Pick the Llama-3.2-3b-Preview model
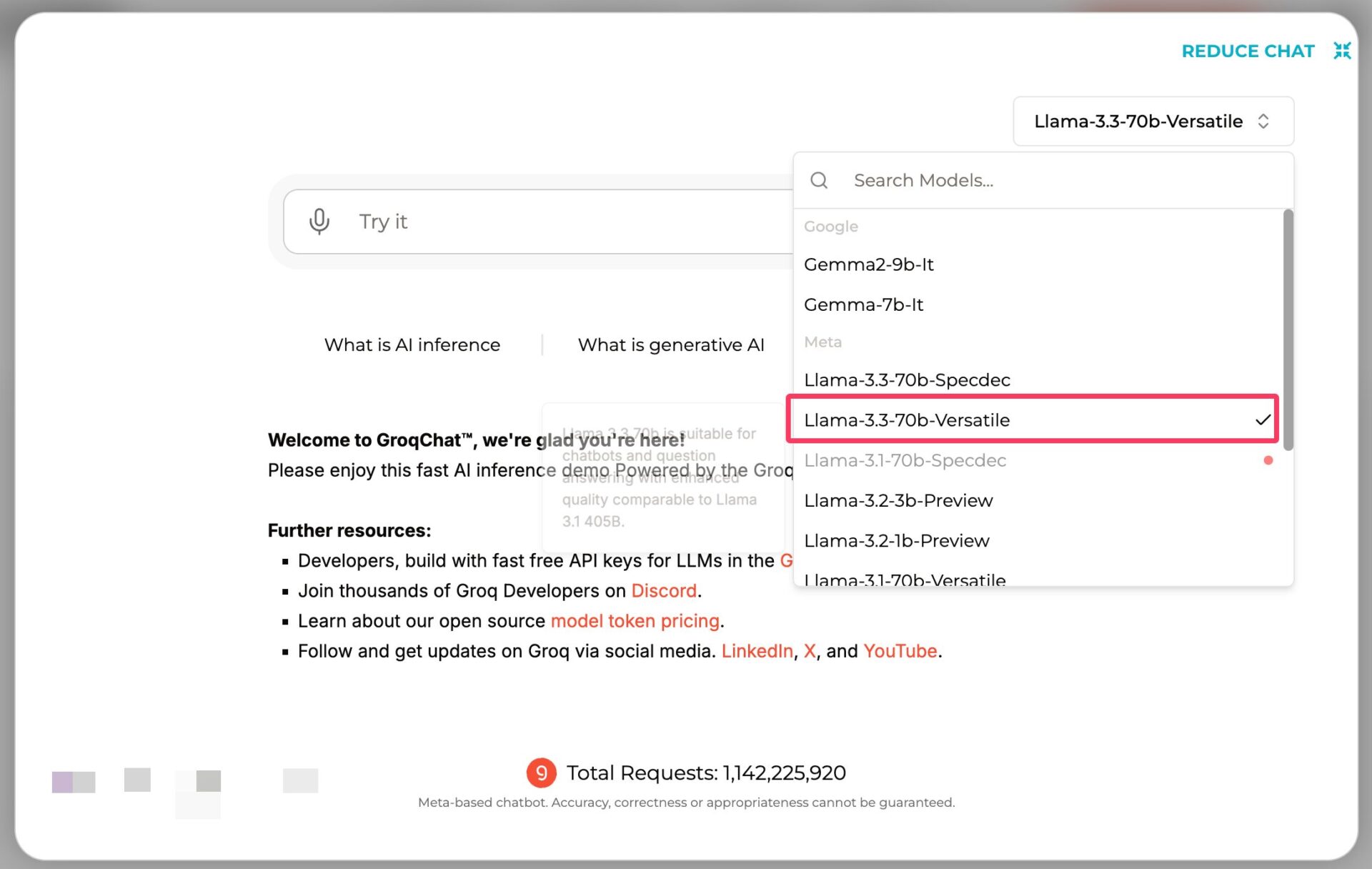 point(898,500)
